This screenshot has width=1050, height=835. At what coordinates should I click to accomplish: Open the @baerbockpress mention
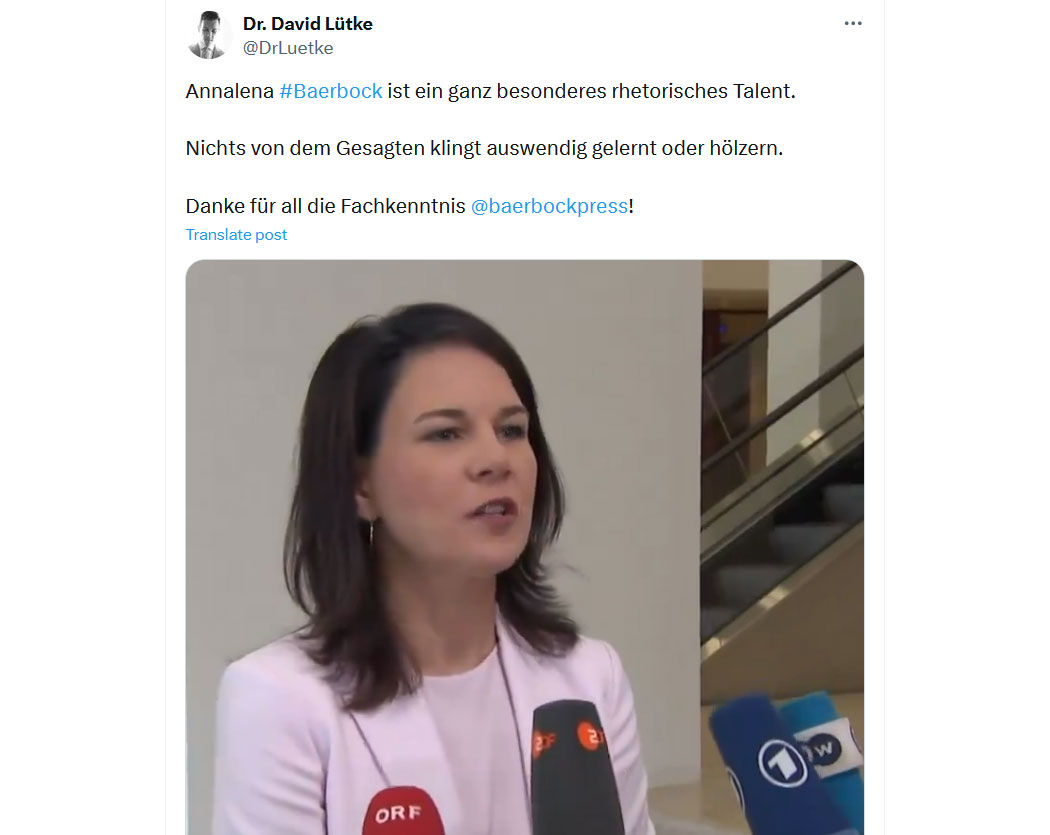[x=549, y=206]
